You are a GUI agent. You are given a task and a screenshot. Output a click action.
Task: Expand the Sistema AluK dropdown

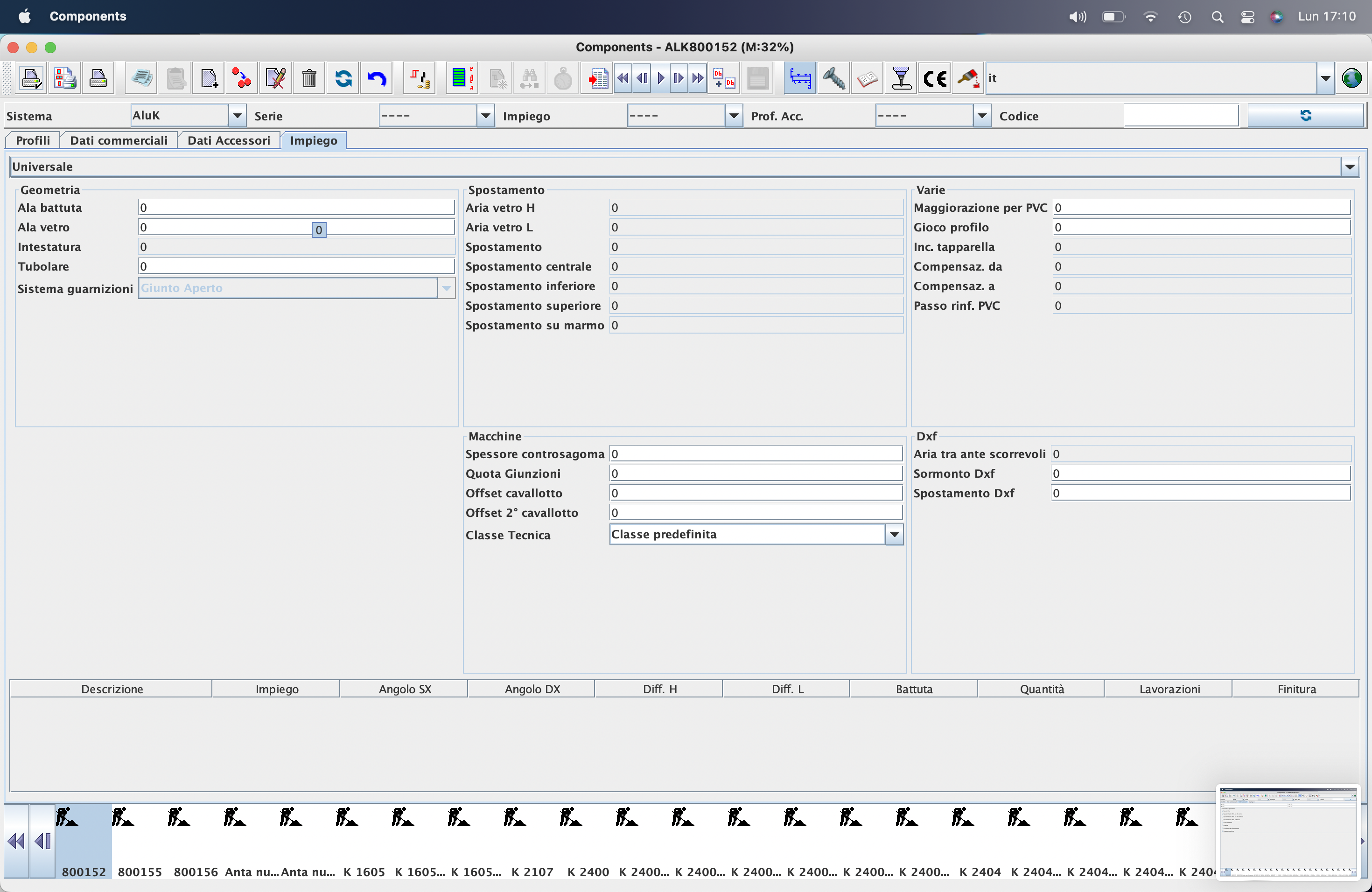point(237,116)
